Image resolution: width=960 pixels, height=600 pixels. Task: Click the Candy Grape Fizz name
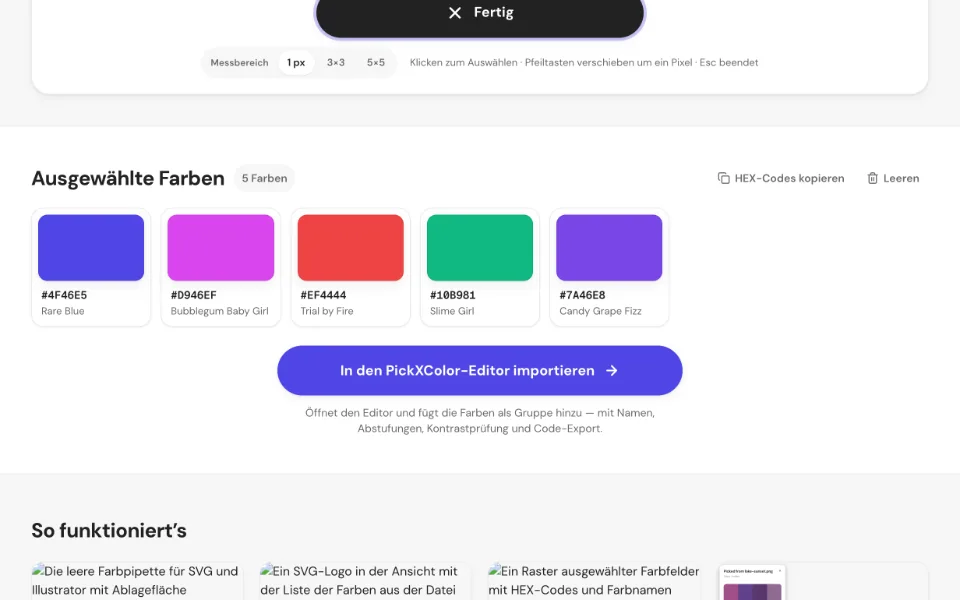(x=601, y=311)
